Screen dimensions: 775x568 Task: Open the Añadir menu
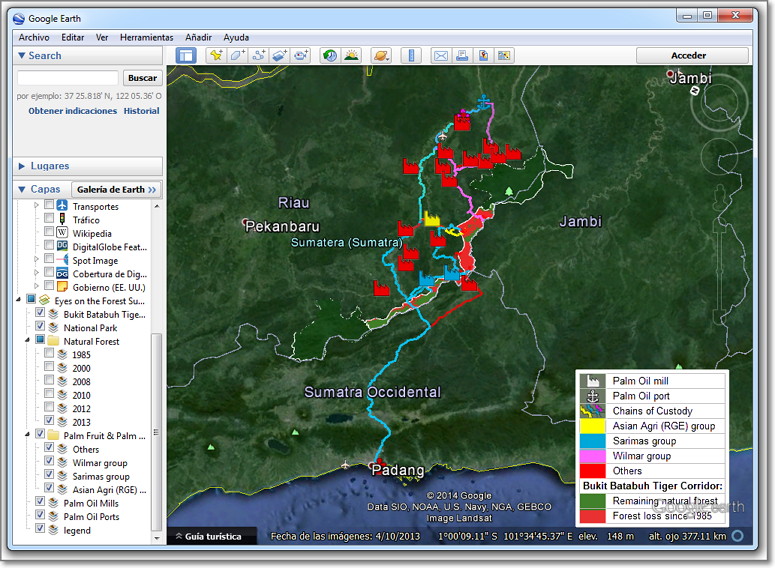[198, 37]
